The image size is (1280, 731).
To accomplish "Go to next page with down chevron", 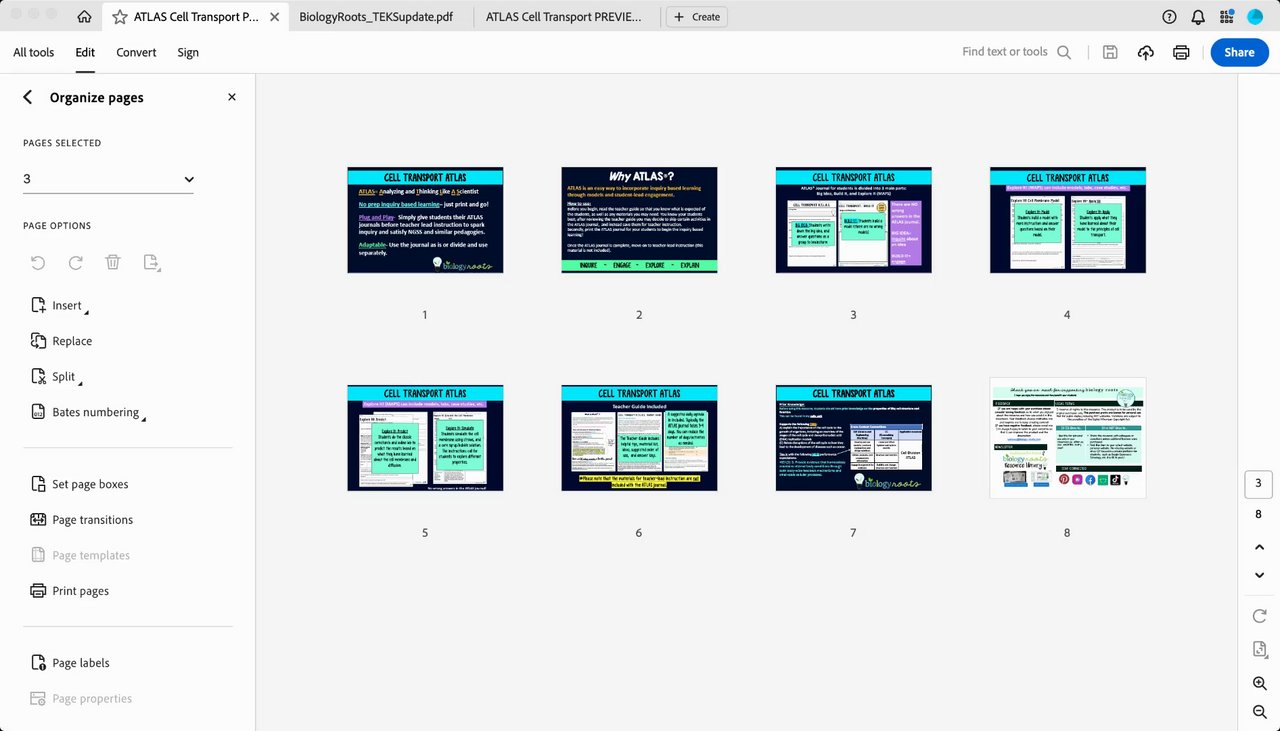I will (1259, 575).
